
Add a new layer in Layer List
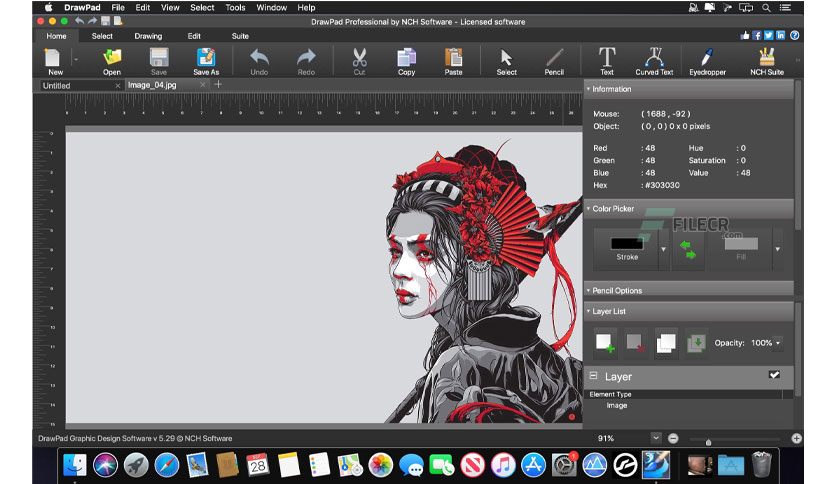pyautogui.click(x=605, y=343)
